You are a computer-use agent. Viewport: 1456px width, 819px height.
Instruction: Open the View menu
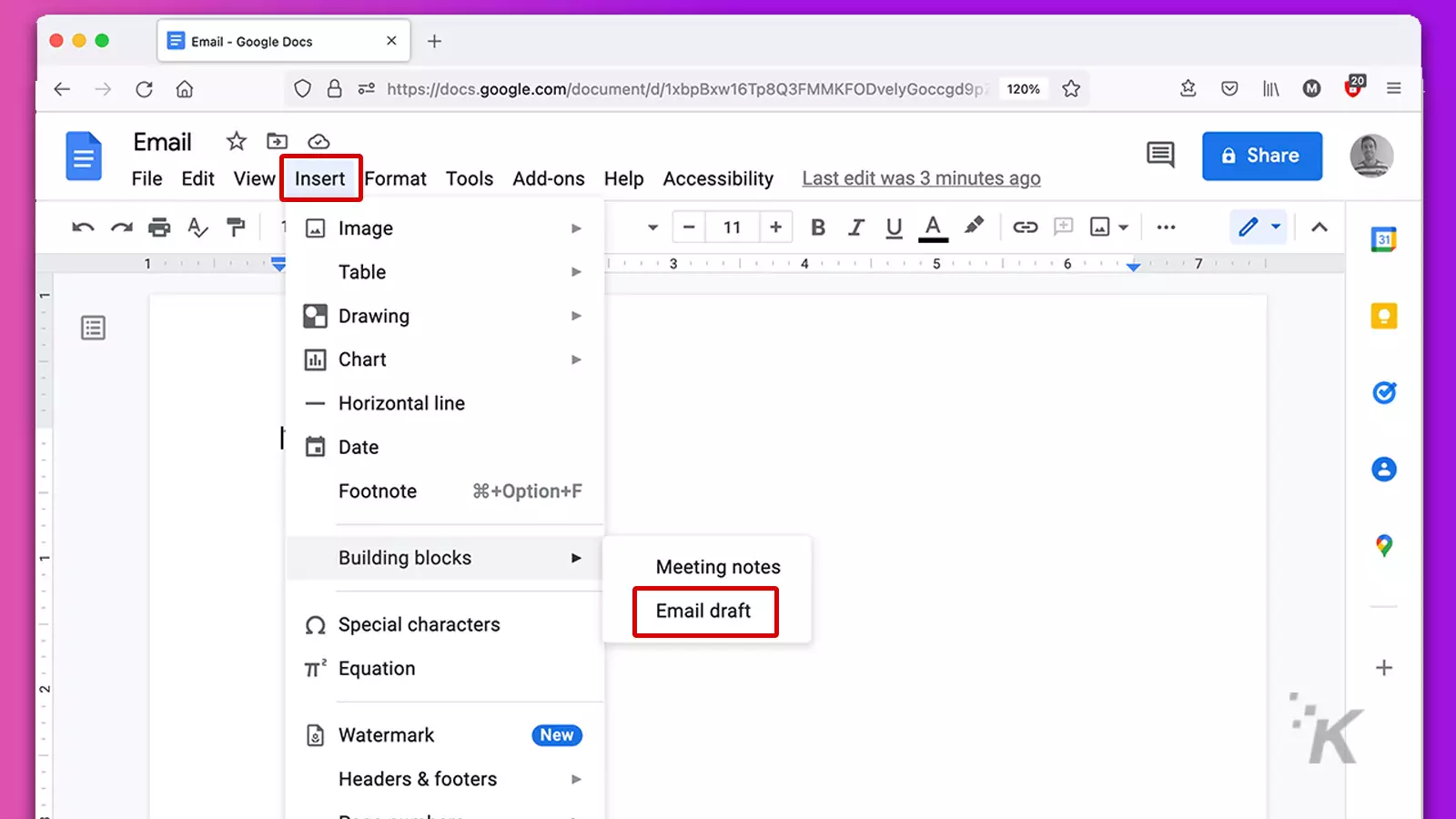254,179
